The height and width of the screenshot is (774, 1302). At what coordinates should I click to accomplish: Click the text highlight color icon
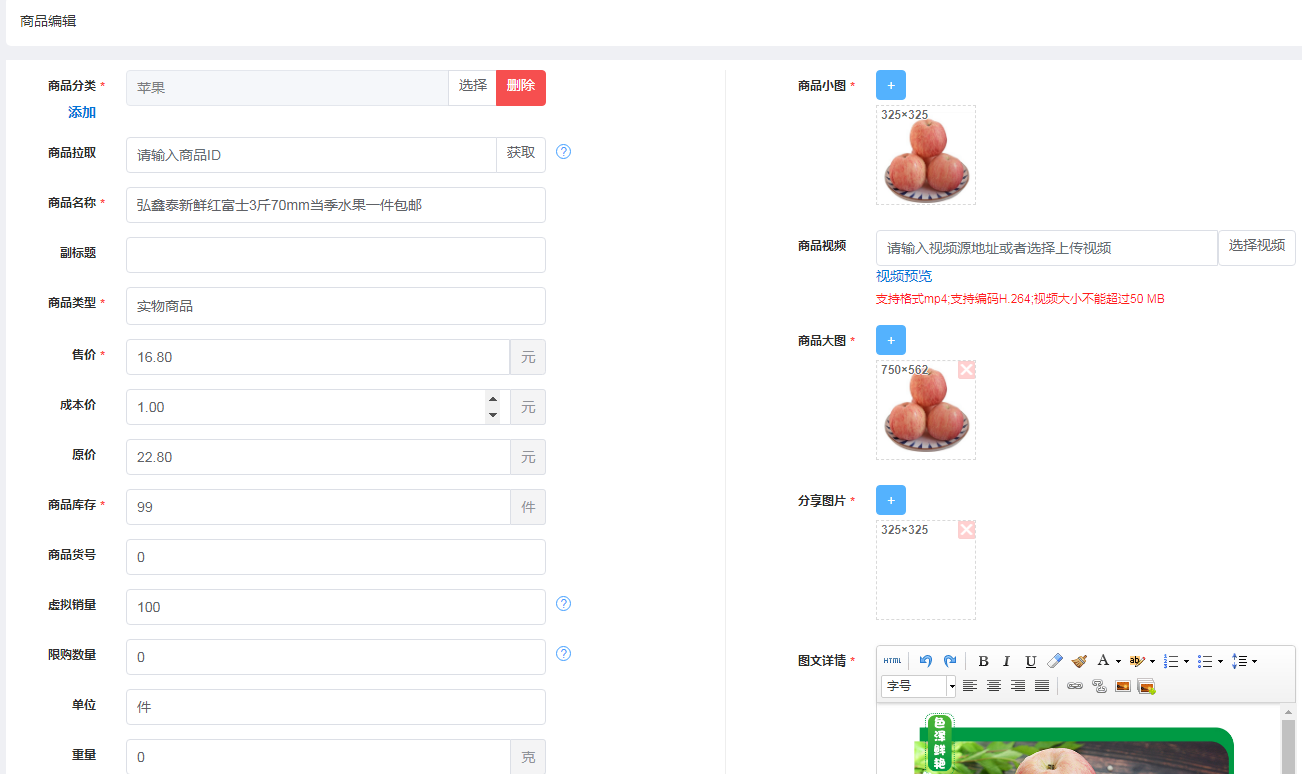click(x=1137, y=661)
